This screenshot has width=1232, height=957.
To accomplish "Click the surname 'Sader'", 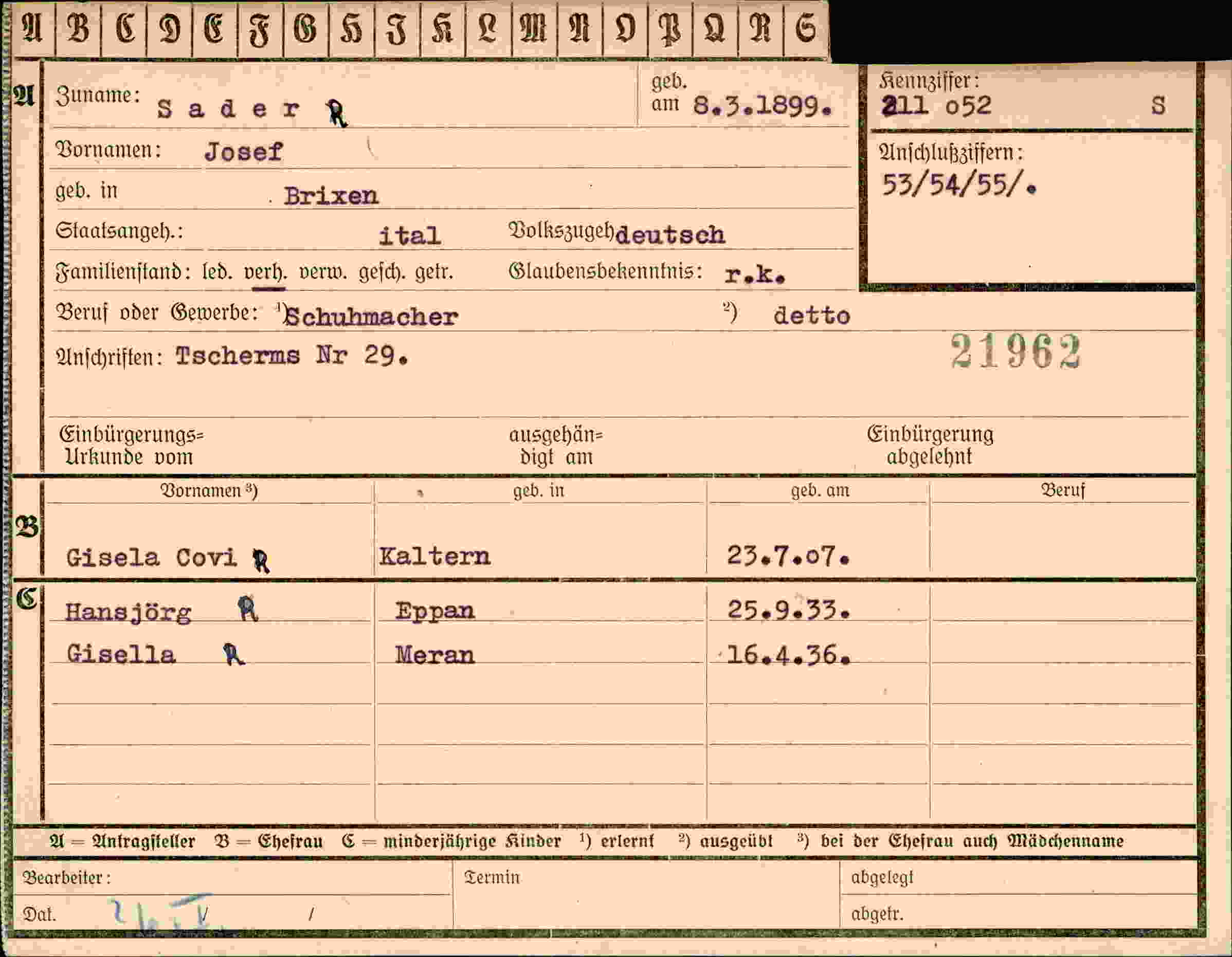I will (x=228, y=108).
